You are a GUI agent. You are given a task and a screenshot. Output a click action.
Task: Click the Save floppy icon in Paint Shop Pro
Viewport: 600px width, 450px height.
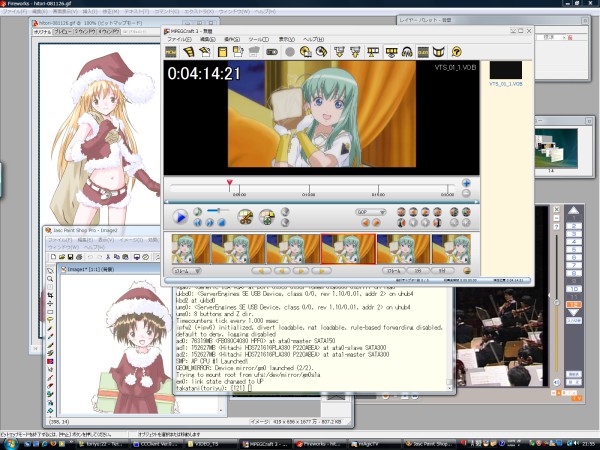70,257
